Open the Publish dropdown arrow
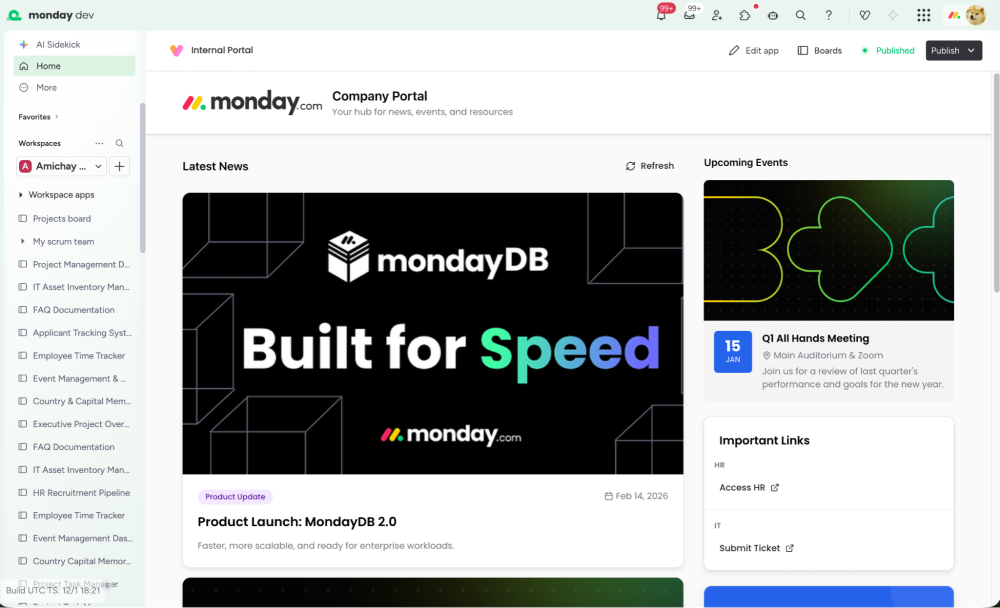 tap(971, 51)
